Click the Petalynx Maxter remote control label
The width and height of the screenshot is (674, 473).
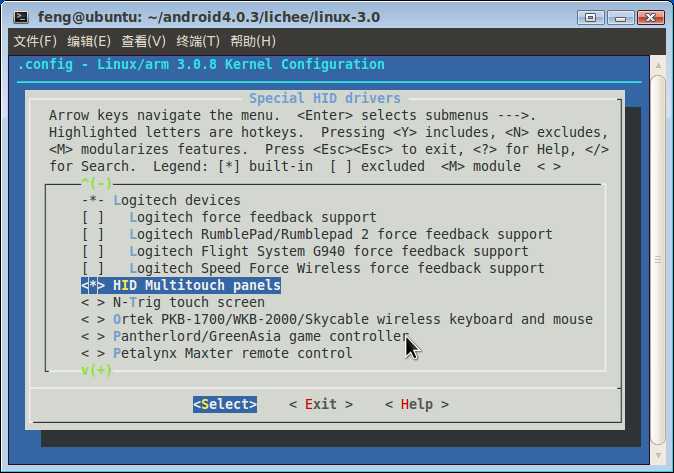pyautogui.click(x=233, y=353)
